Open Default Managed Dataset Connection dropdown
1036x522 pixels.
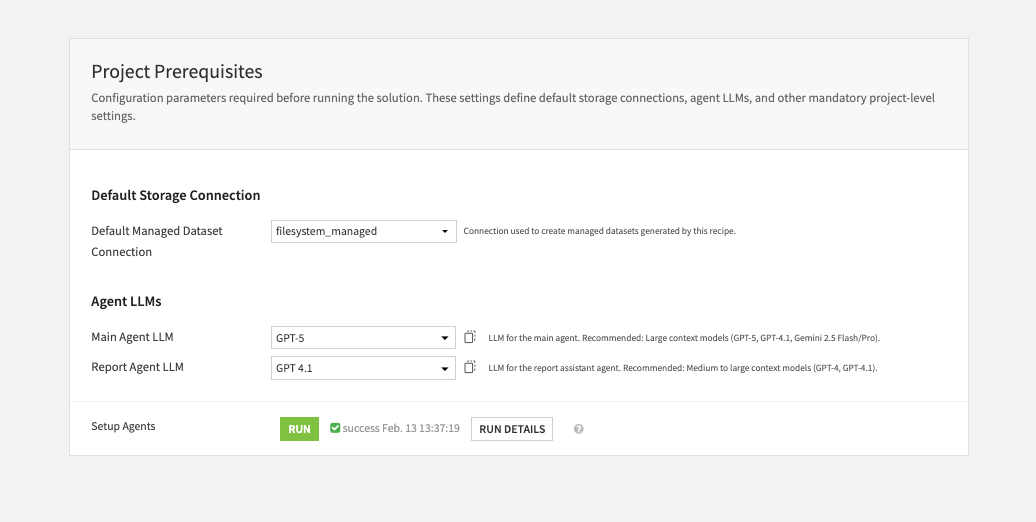pos(363,231)
